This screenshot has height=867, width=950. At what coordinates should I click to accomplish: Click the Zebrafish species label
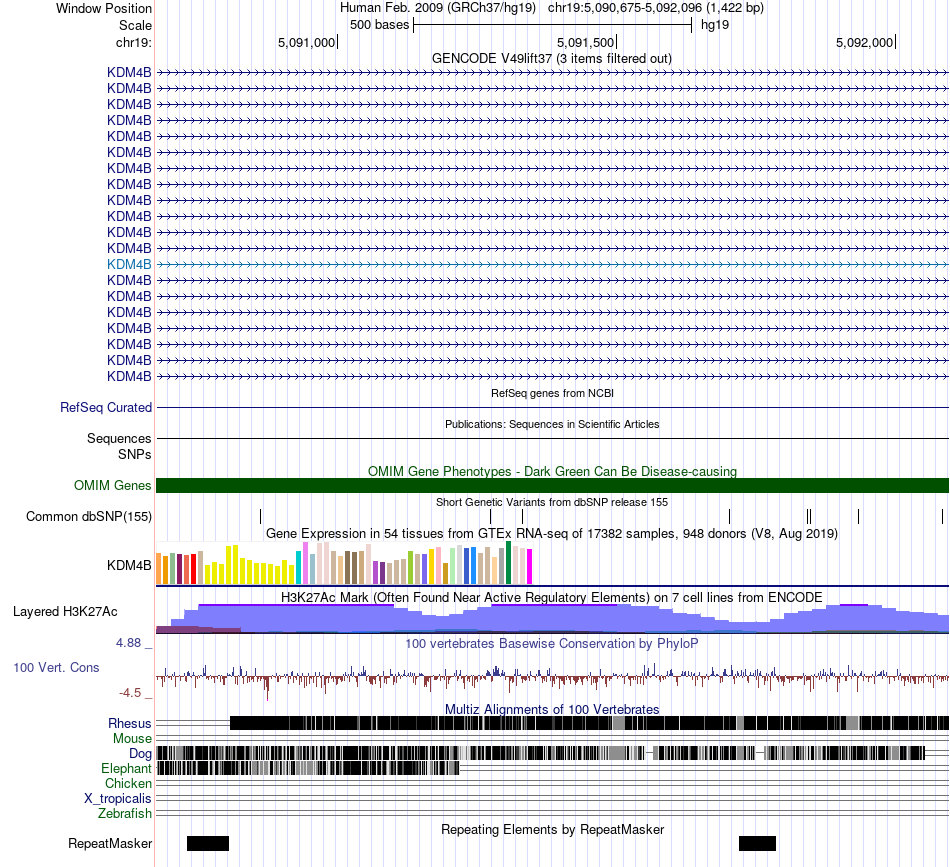[x=125, y=814]
